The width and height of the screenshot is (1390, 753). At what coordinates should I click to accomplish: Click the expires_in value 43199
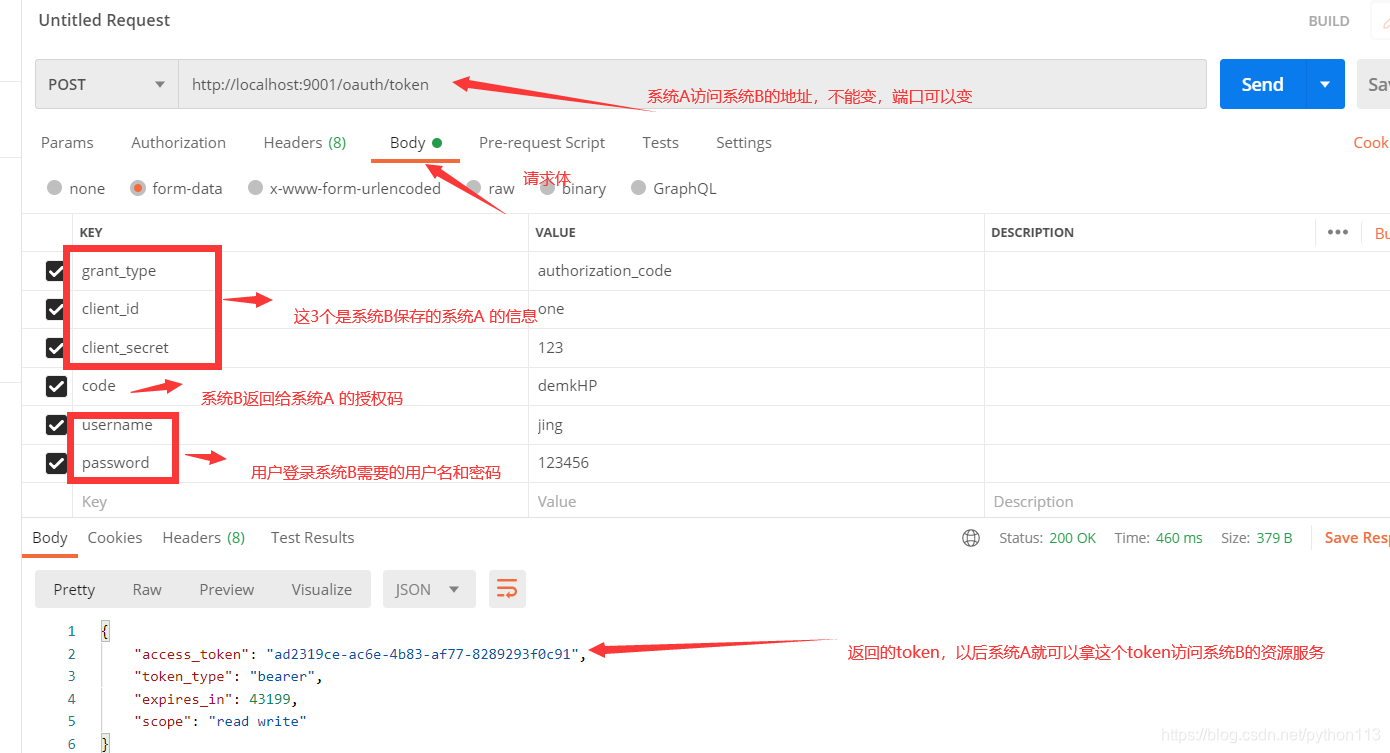pos(271,699)
